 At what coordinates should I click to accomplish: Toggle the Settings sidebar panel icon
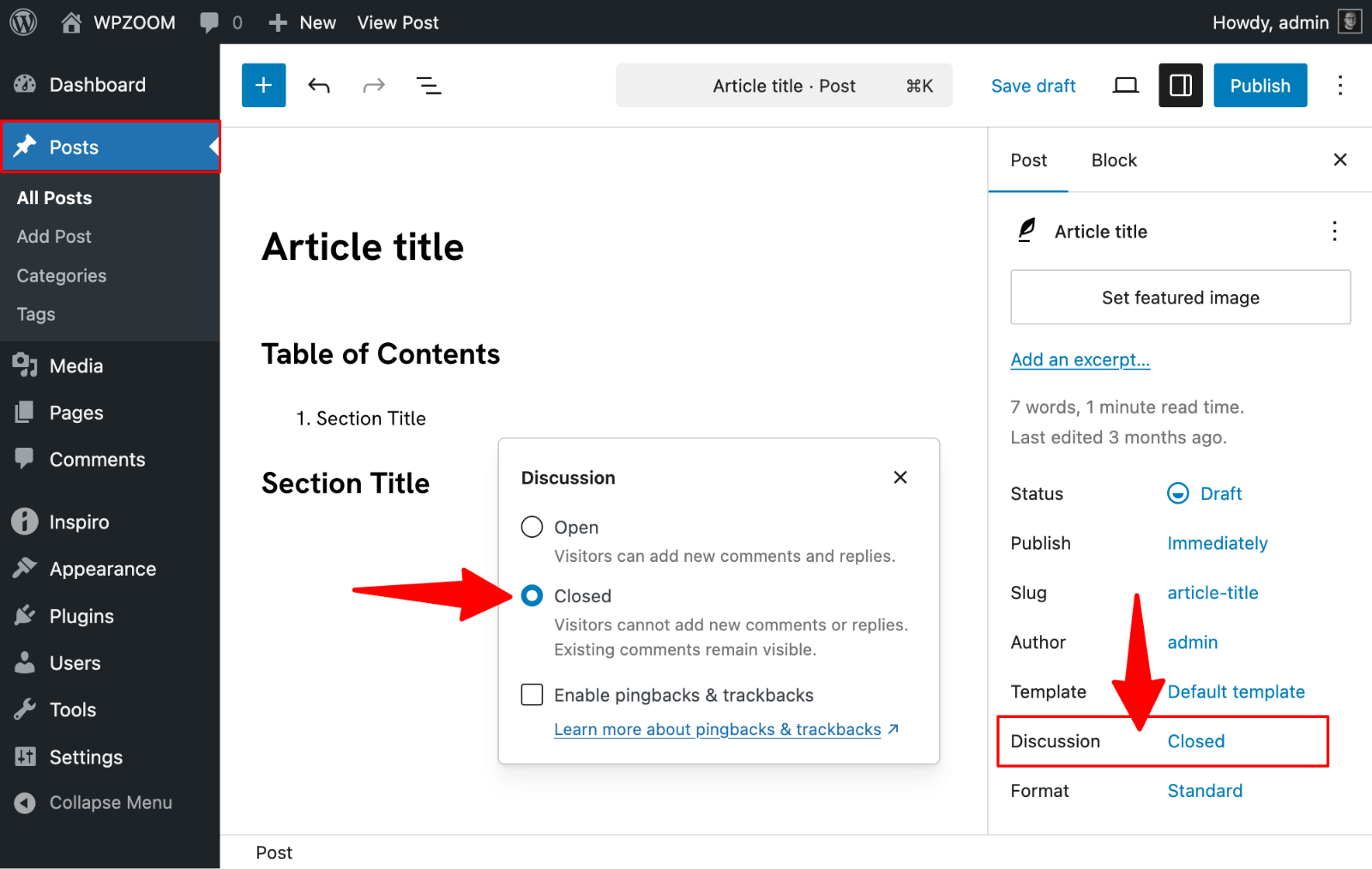pyautogui.click(x=1181, y=85)
